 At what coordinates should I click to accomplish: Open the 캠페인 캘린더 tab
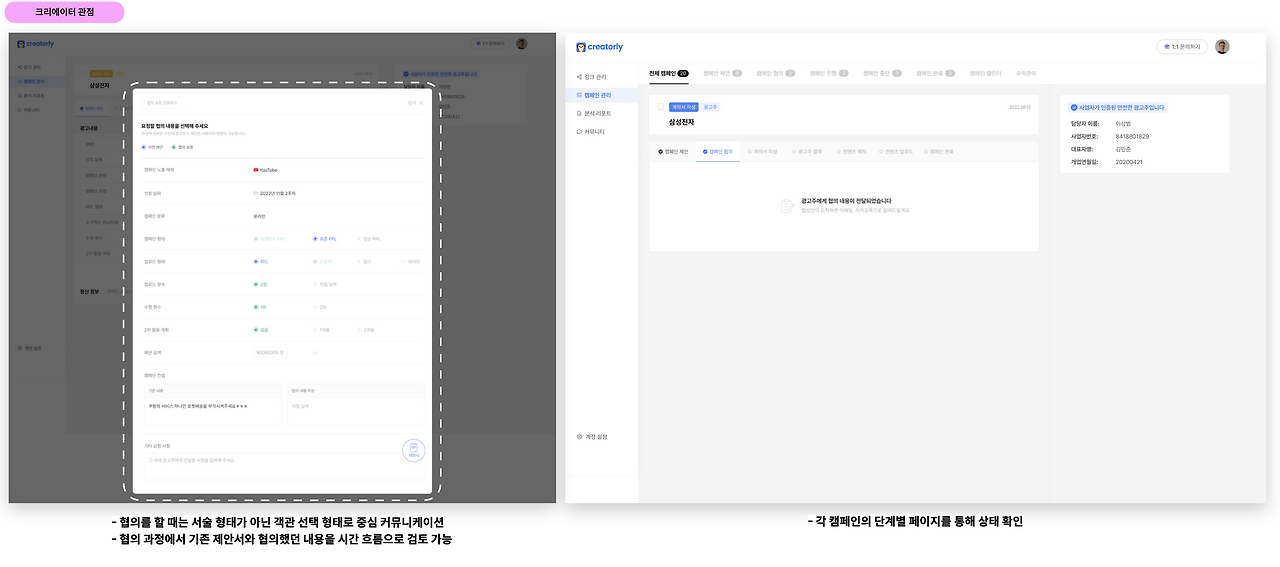pyautogui.click(x=985, y=73)
